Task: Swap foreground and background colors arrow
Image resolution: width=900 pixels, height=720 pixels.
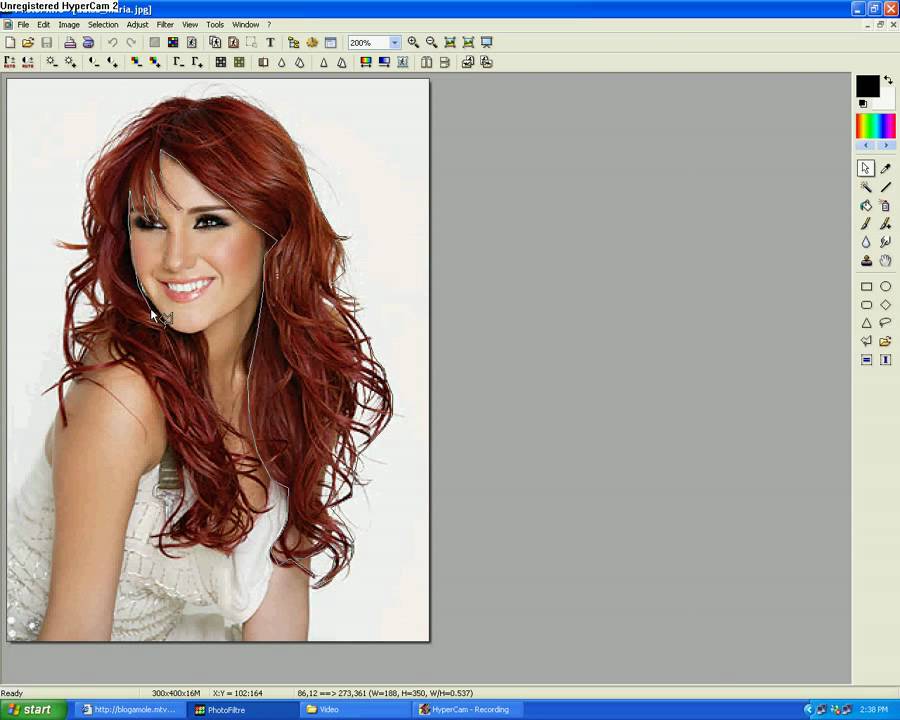Action: 889,80
